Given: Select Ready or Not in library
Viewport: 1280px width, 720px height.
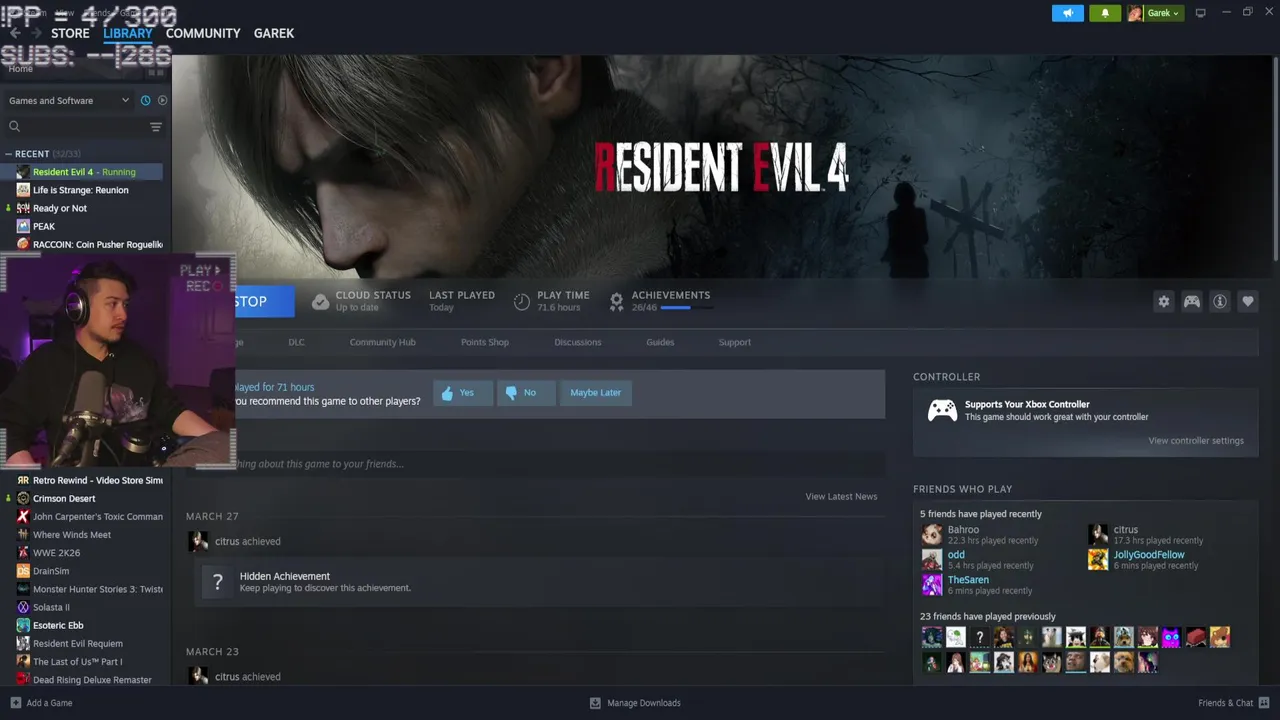Looking at the screenshot, I should pos(60,208).
